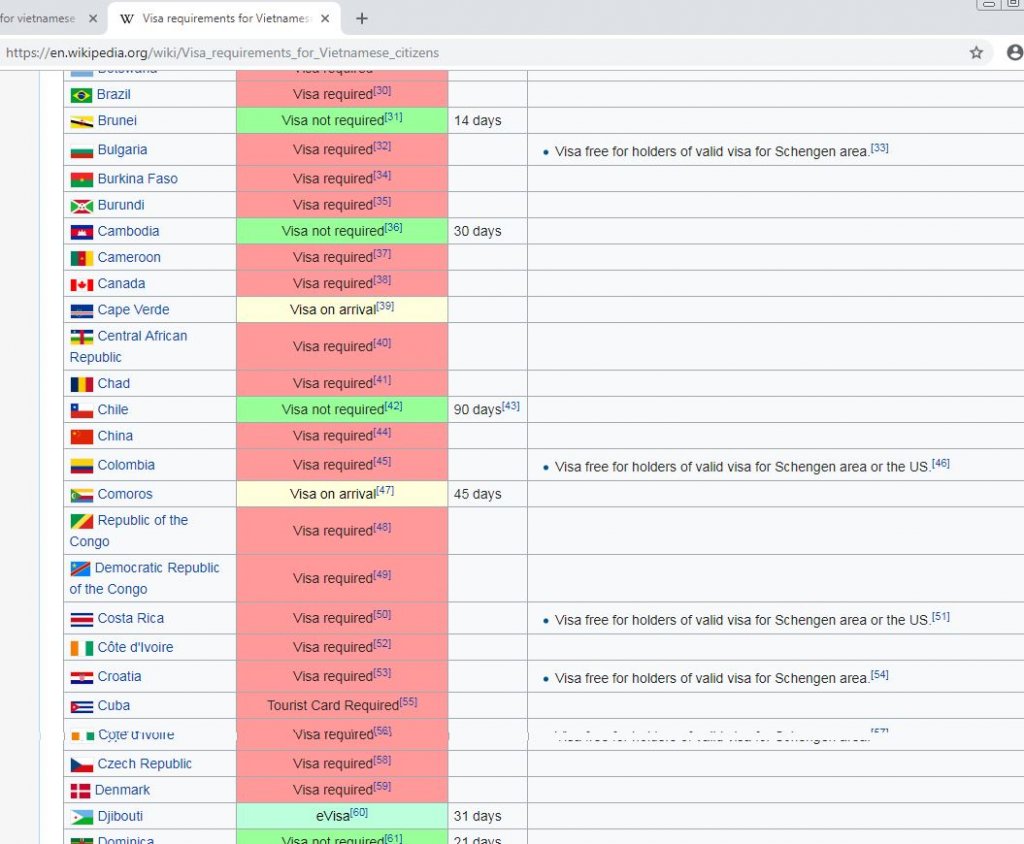Select the 'eVisa' cell for Djibouti
Viewport: 1024px width, 844px height.
342,816
